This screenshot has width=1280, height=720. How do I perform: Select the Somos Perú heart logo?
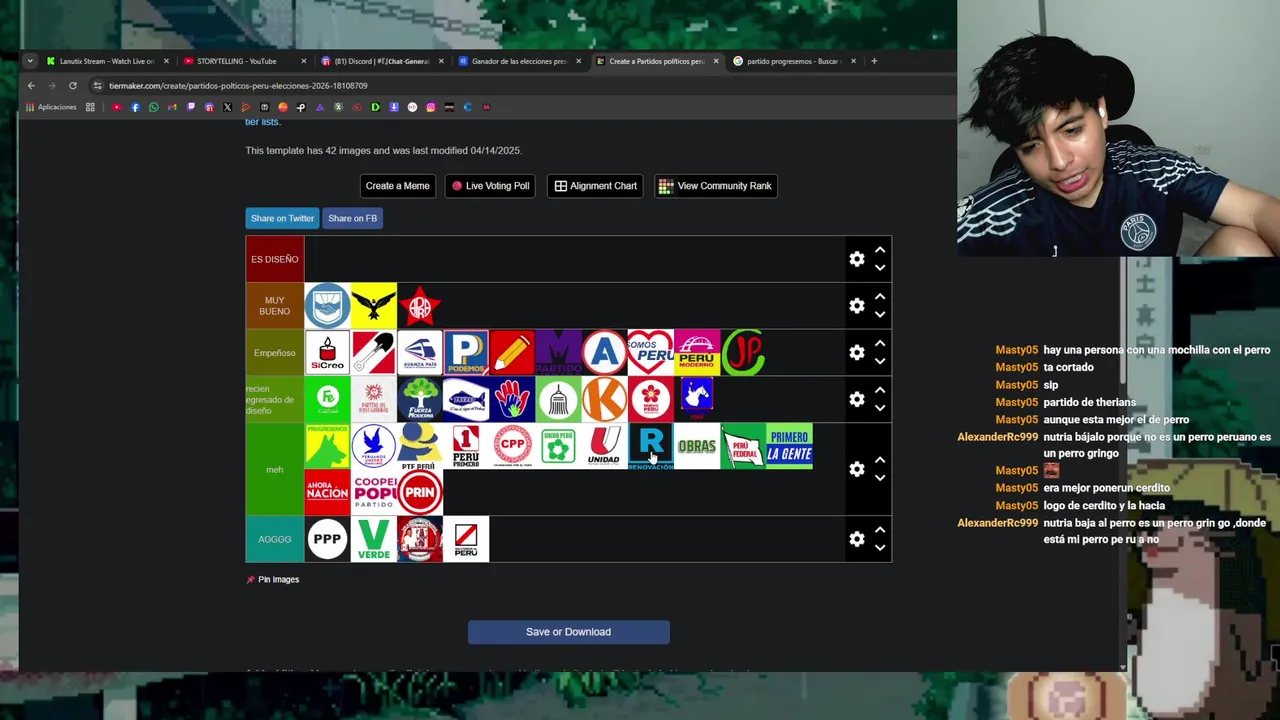650,352
